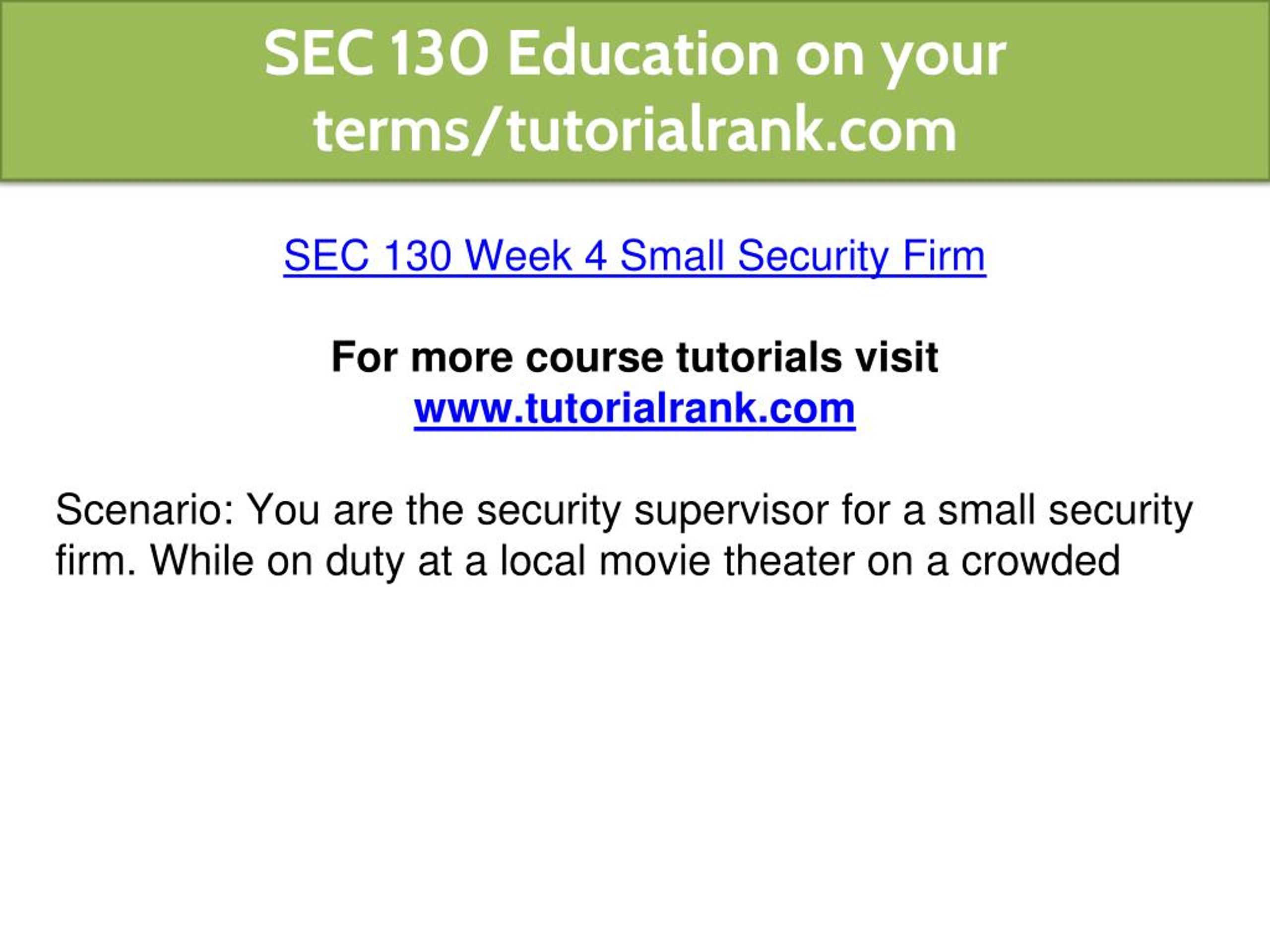Image resolution: width=1270 pixels, height=952 pixels.
Task: Visit the www.tutorialrank.com hyperlink
Action: [x=635, y=409]
